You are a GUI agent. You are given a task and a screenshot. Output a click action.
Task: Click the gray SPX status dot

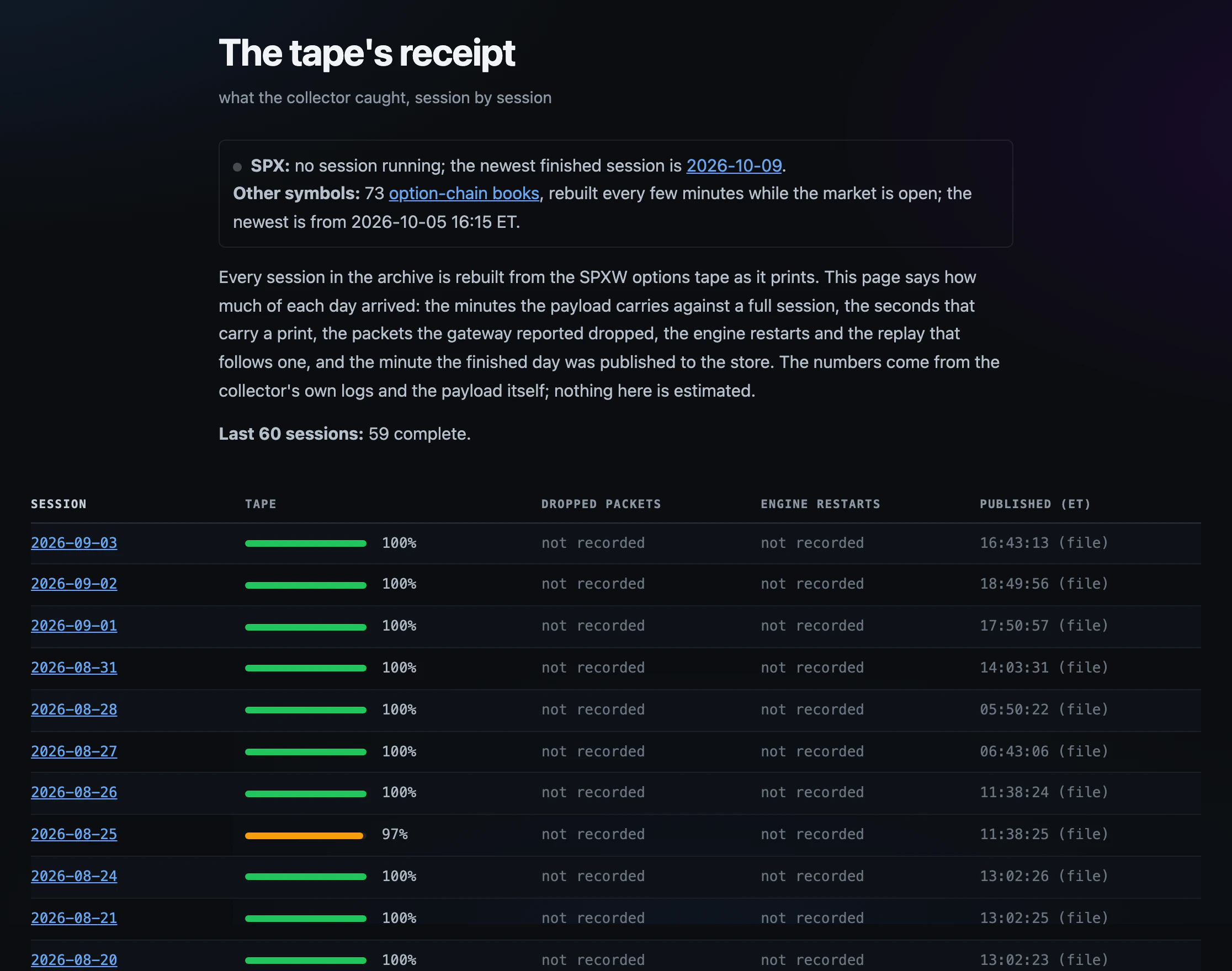238,167
